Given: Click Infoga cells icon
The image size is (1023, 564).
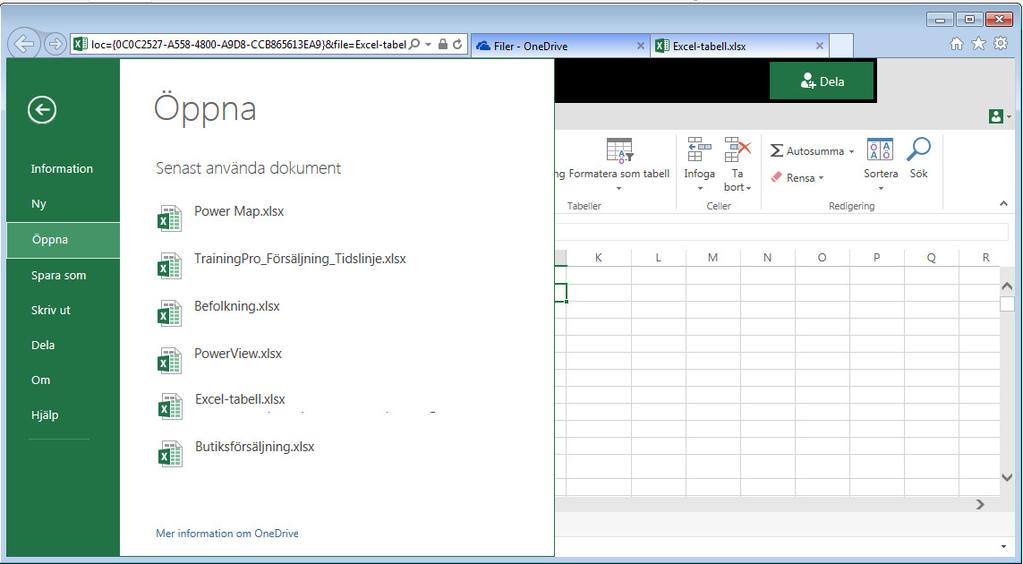Looking at the screenshot, I should [699, 149].
